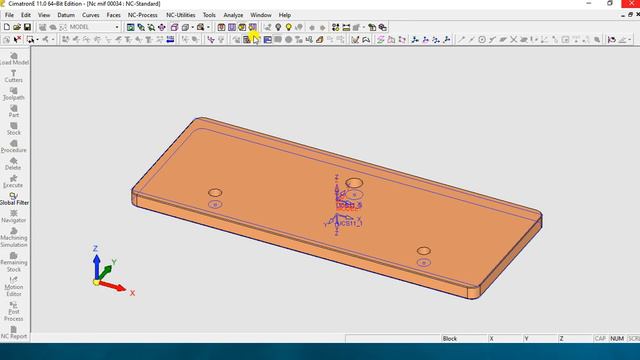This screenshot has width=640, height=360.
Task: Open the File menu
Action: (x=9, y=15)
